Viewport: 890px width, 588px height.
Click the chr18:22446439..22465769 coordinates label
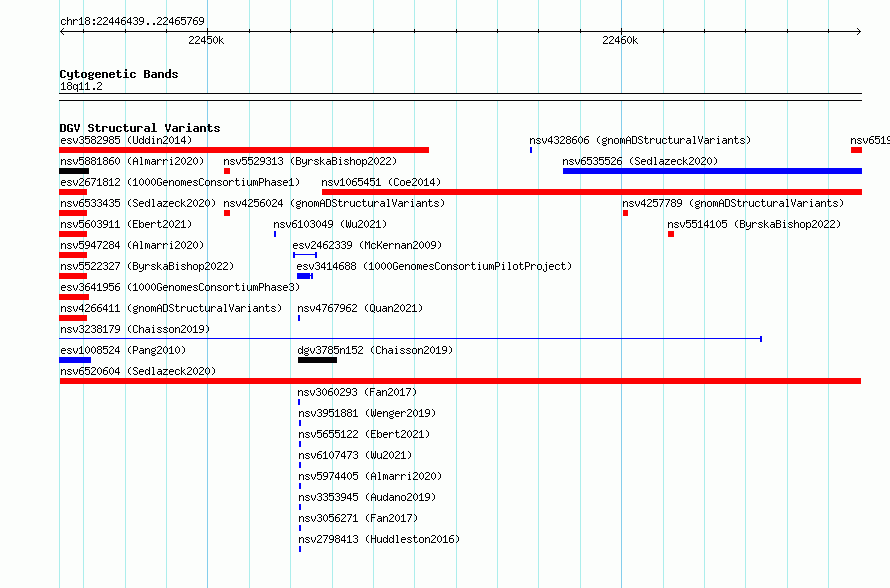(x=132, y=21)
